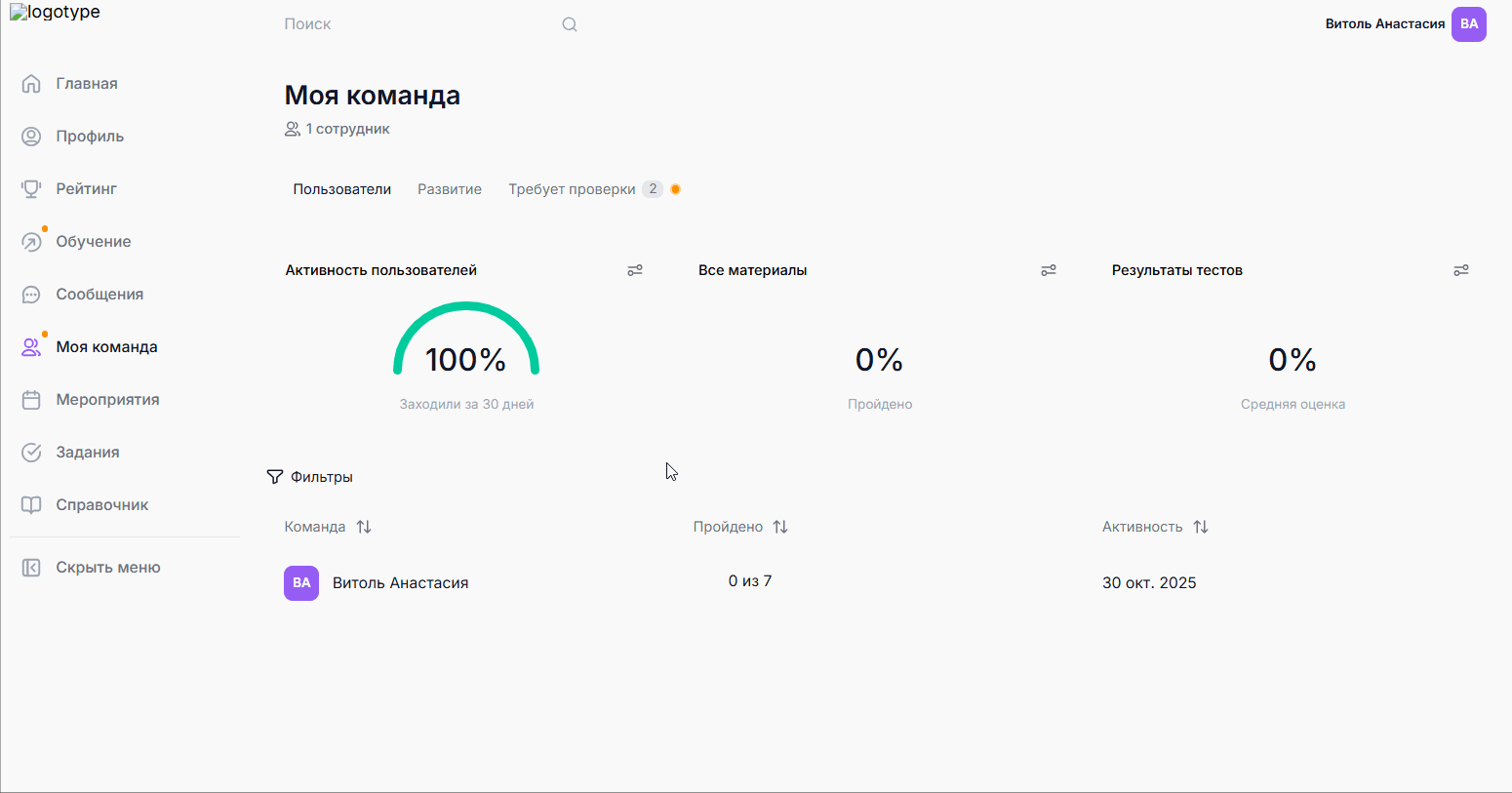
Task: Expand the Фильтры panel
Action: tap(310, 477)
